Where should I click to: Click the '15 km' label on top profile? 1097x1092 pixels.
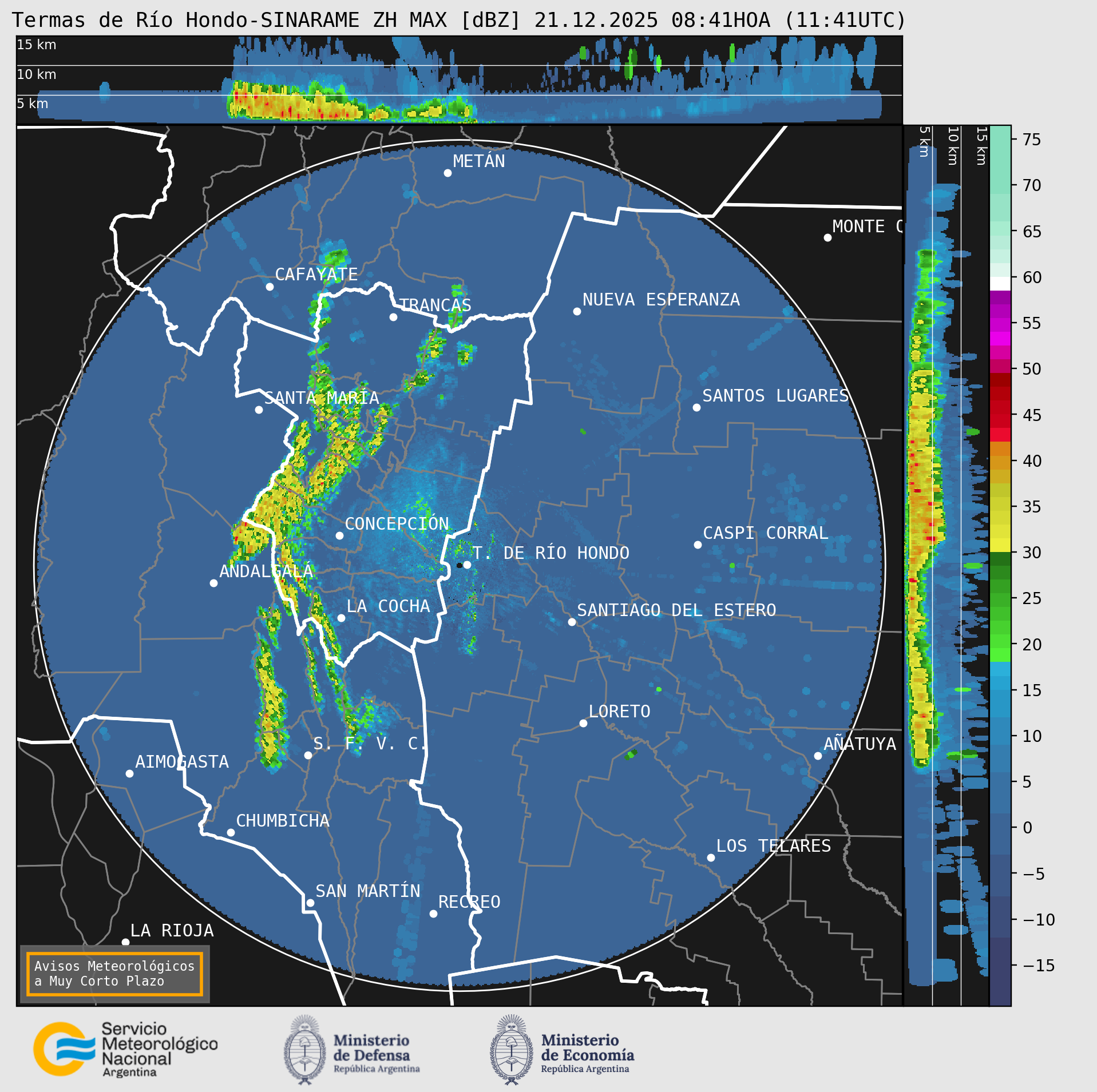click(37, 45)
